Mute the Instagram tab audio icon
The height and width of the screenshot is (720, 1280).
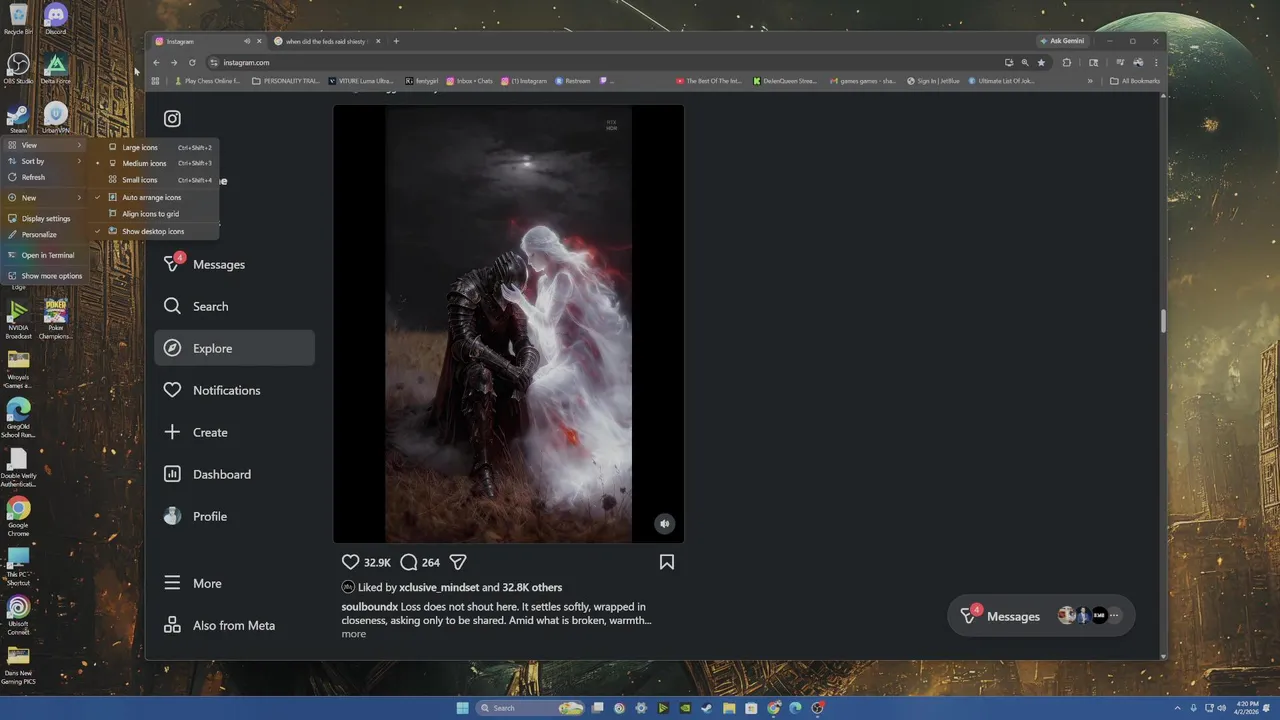(247, 41)
